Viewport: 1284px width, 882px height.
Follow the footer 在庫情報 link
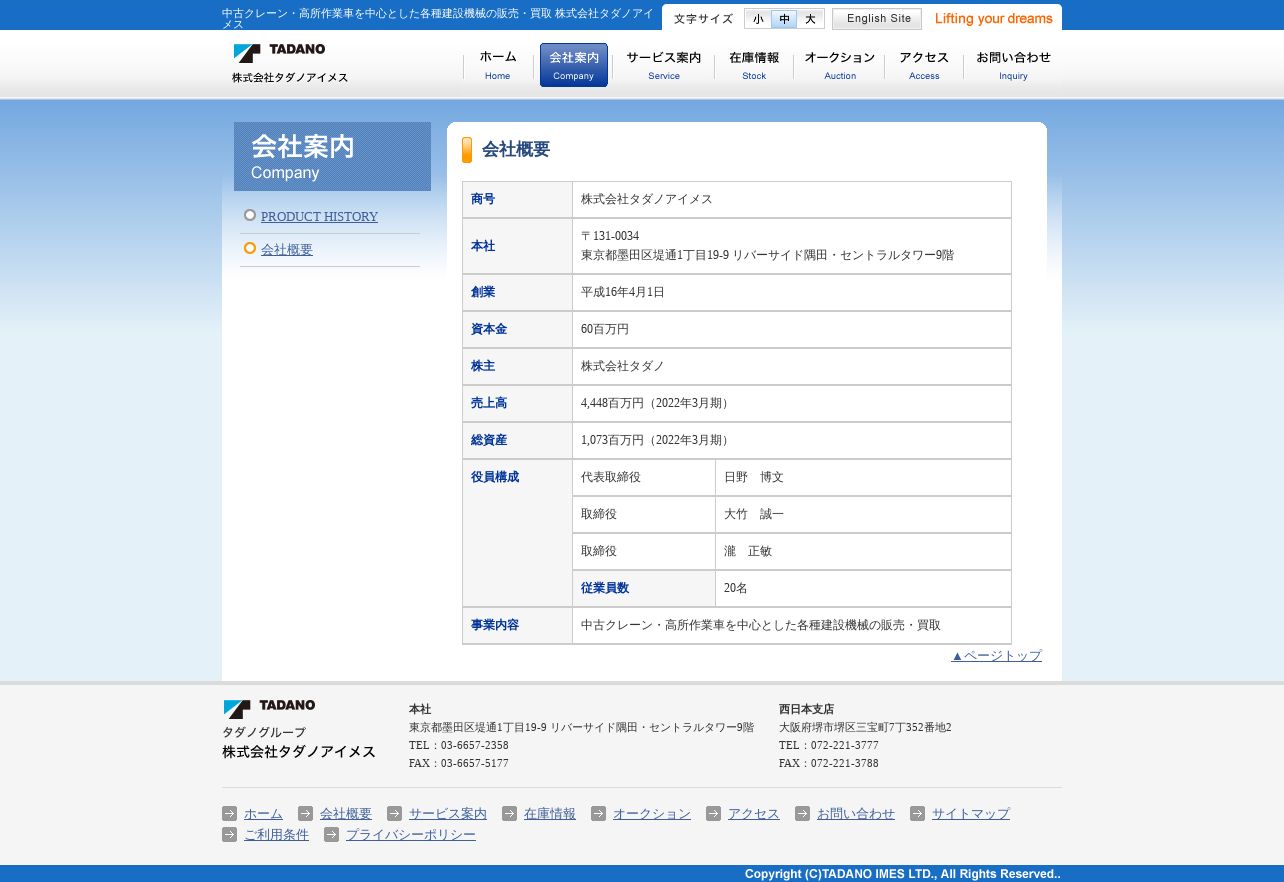[550, 814]
